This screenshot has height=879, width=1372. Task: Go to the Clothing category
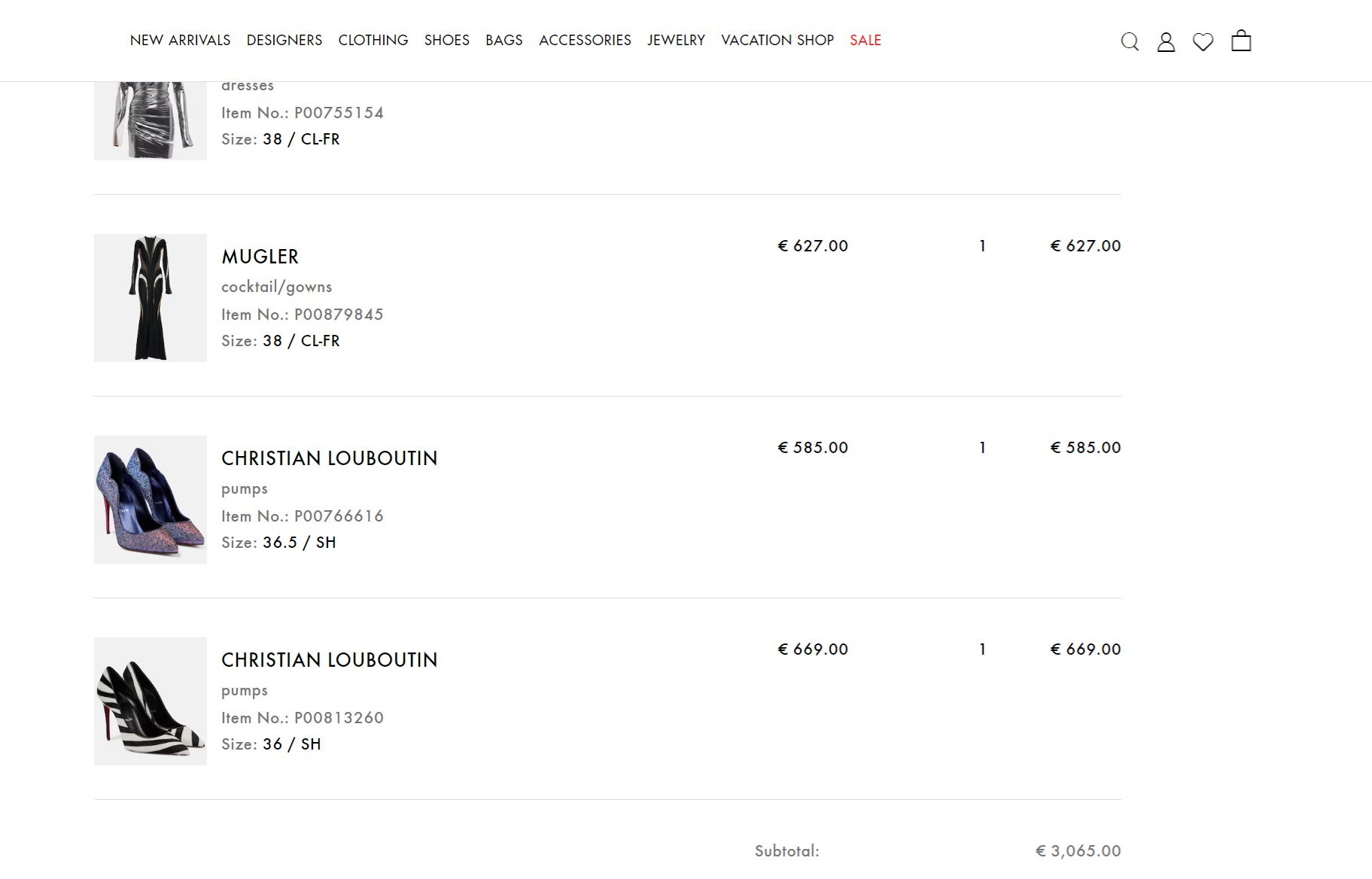tap(373, 40)
